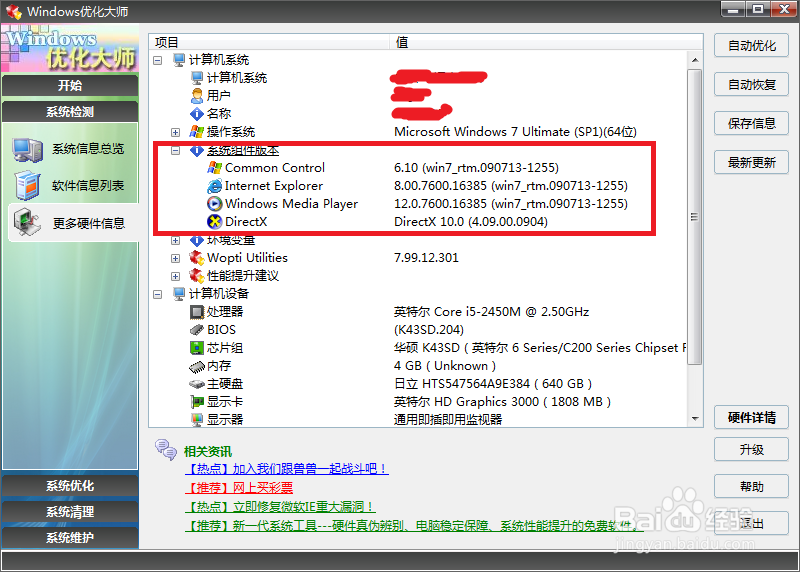
Task: Click the 保存信息 button
Action: (x=752, y=123)
